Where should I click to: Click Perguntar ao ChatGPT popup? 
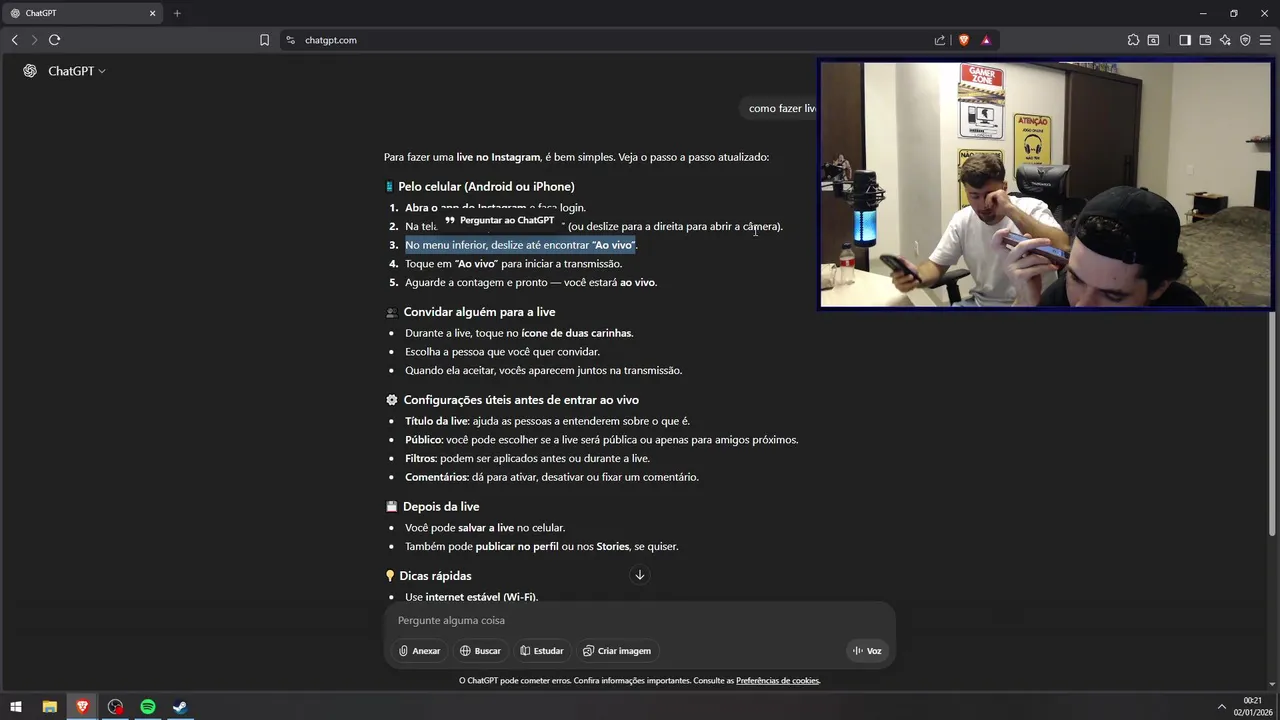(x=499, y=220)
